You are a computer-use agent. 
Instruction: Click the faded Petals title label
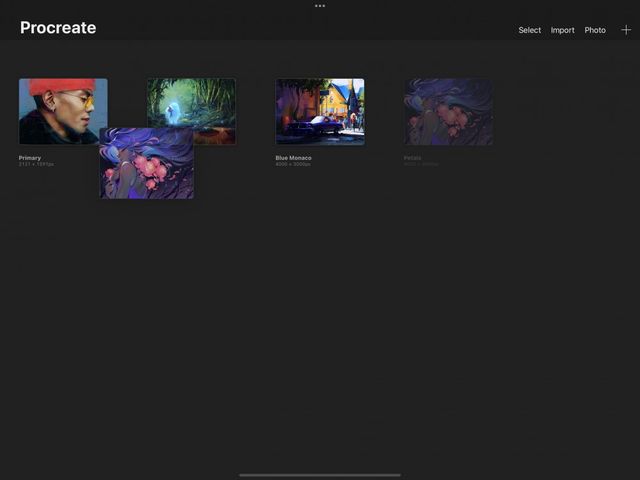pyautogui.click(x=412, y=158)
